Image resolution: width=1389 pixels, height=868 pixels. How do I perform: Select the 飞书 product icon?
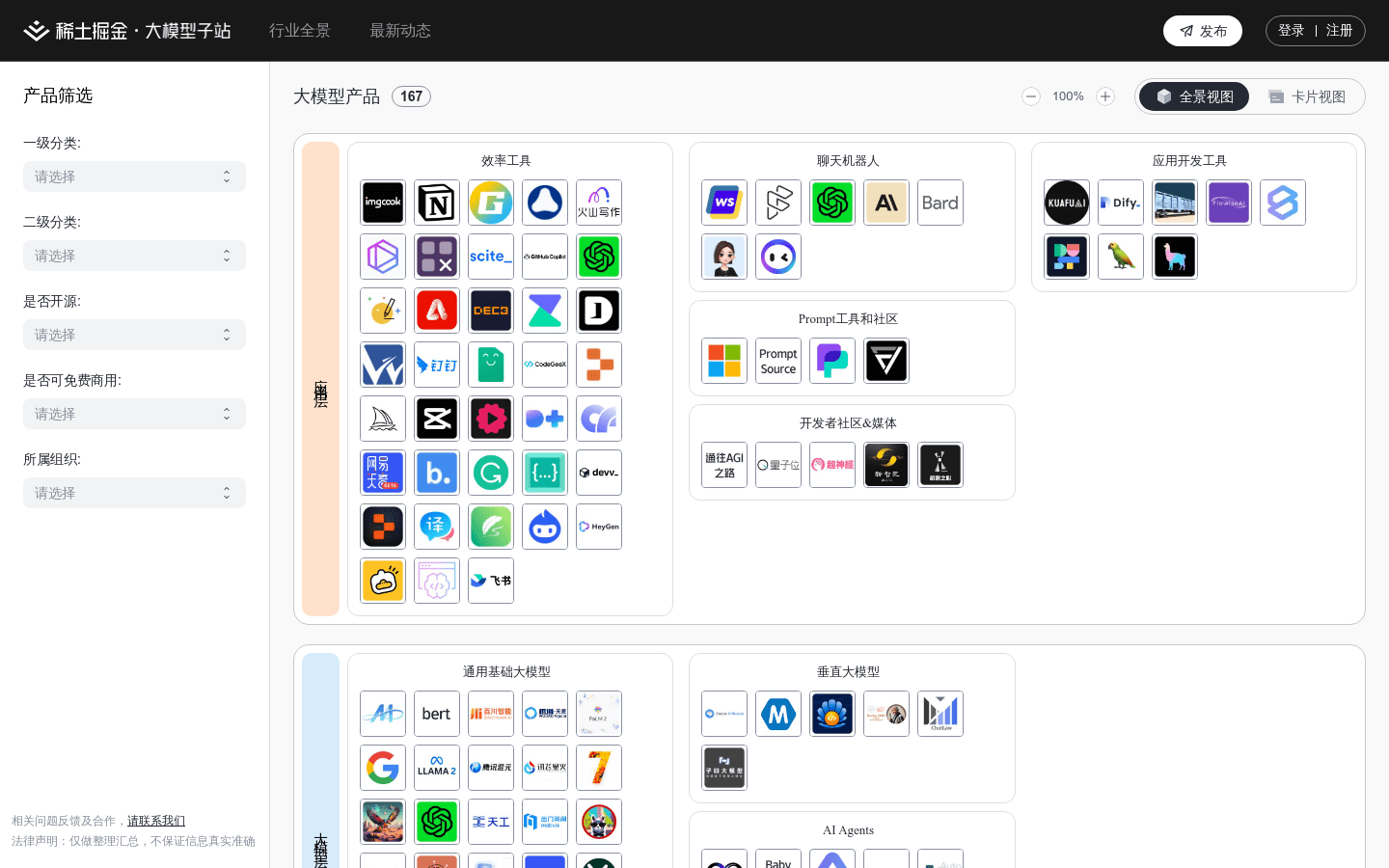point(491,581)
